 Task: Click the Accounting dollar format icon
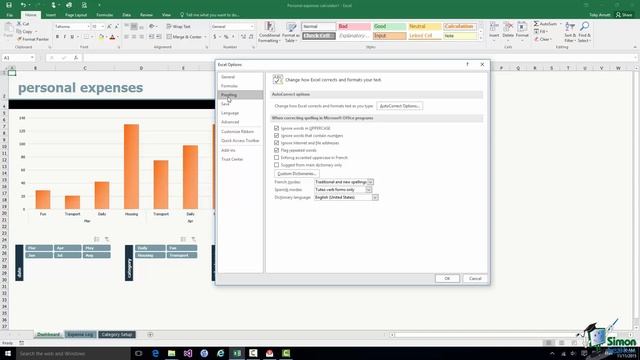click(214, 37)
